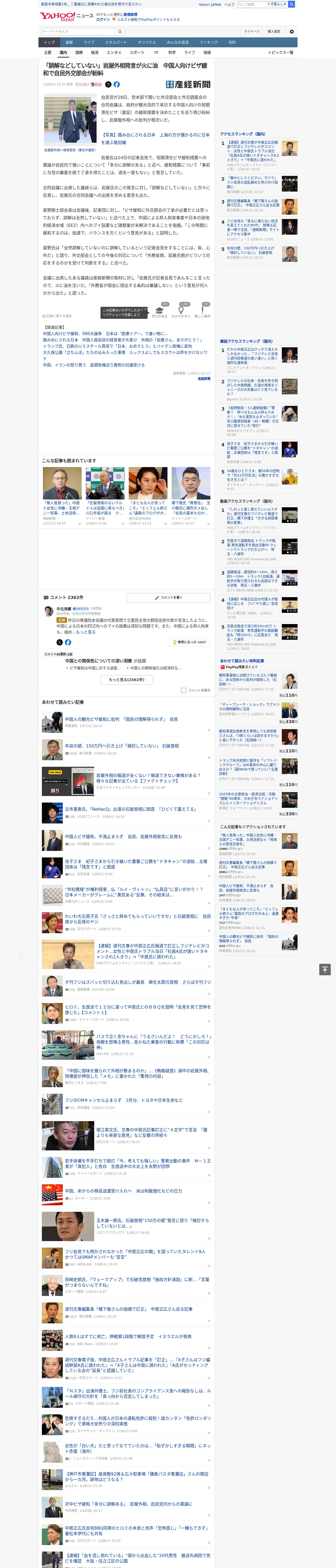The image size is (336, 1568).
Task: Click the わかりやすい lightbulb reaction
Action: pos(181,311)
